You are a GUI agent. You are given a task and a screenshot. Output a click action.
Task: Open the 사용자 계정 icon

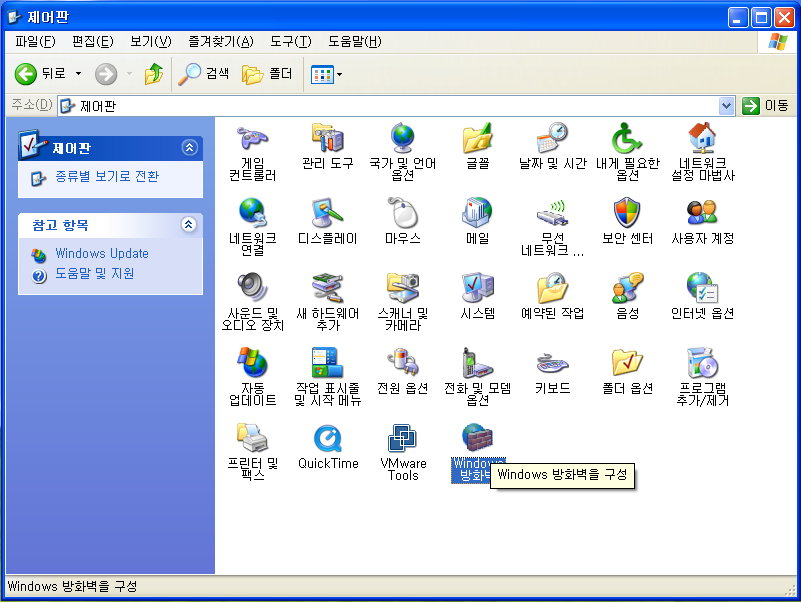pyautogui.click(x=702, y=213)
